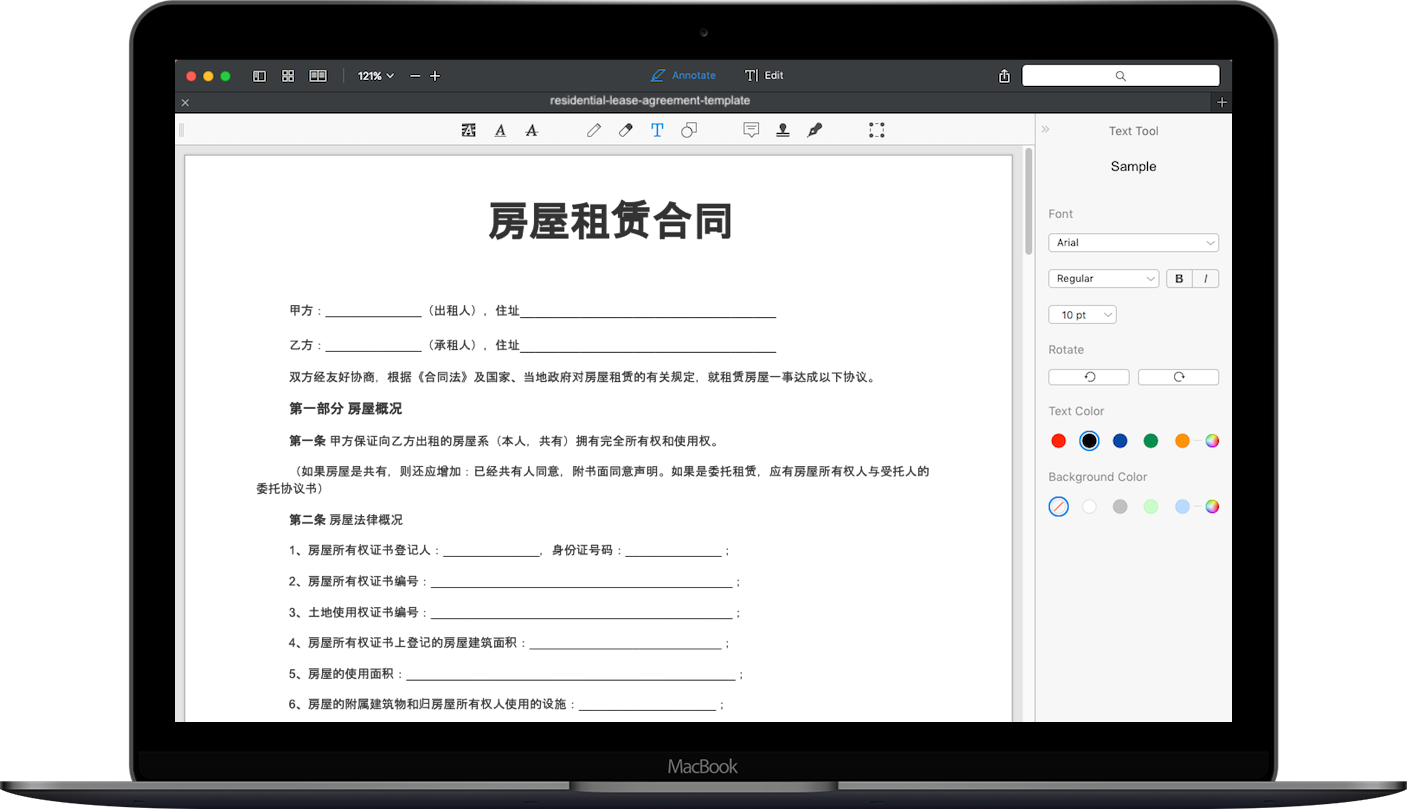Toggle the sidebar panel view icon
Image resolution: width=1407 pixels, height=809 pixels.
tap(259, 76)
